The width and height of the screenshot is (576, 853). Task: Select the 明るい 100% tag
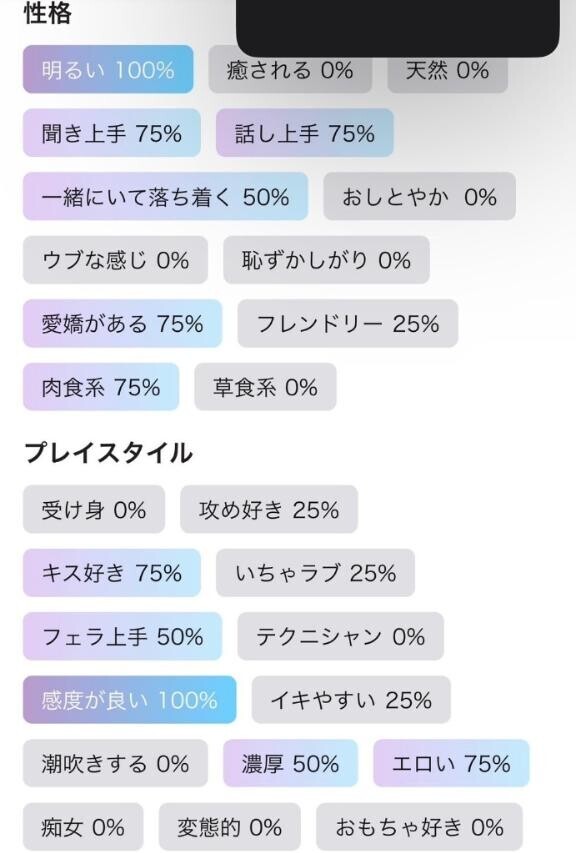tap(108, 70)
